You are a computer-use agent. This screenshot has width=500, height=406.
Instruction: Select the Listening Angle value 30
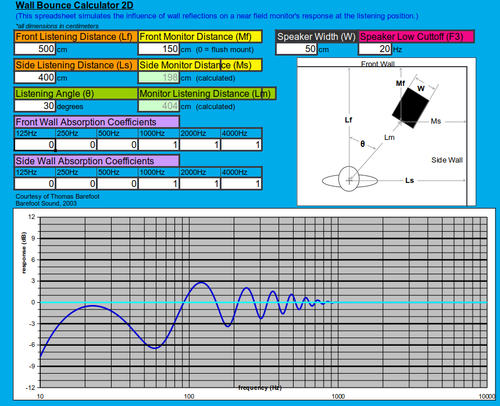35,106
